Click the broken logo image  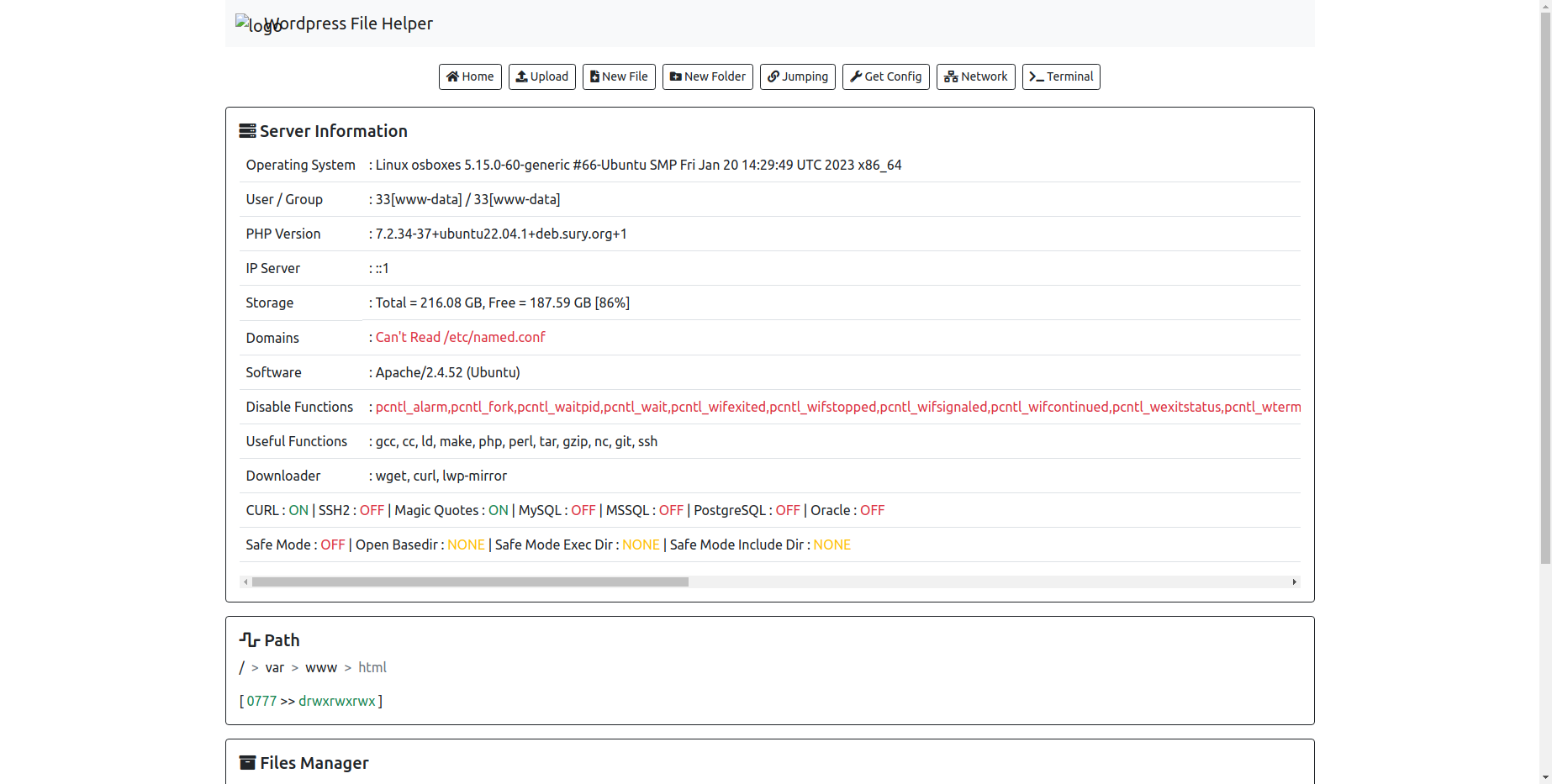pos(249,24)
